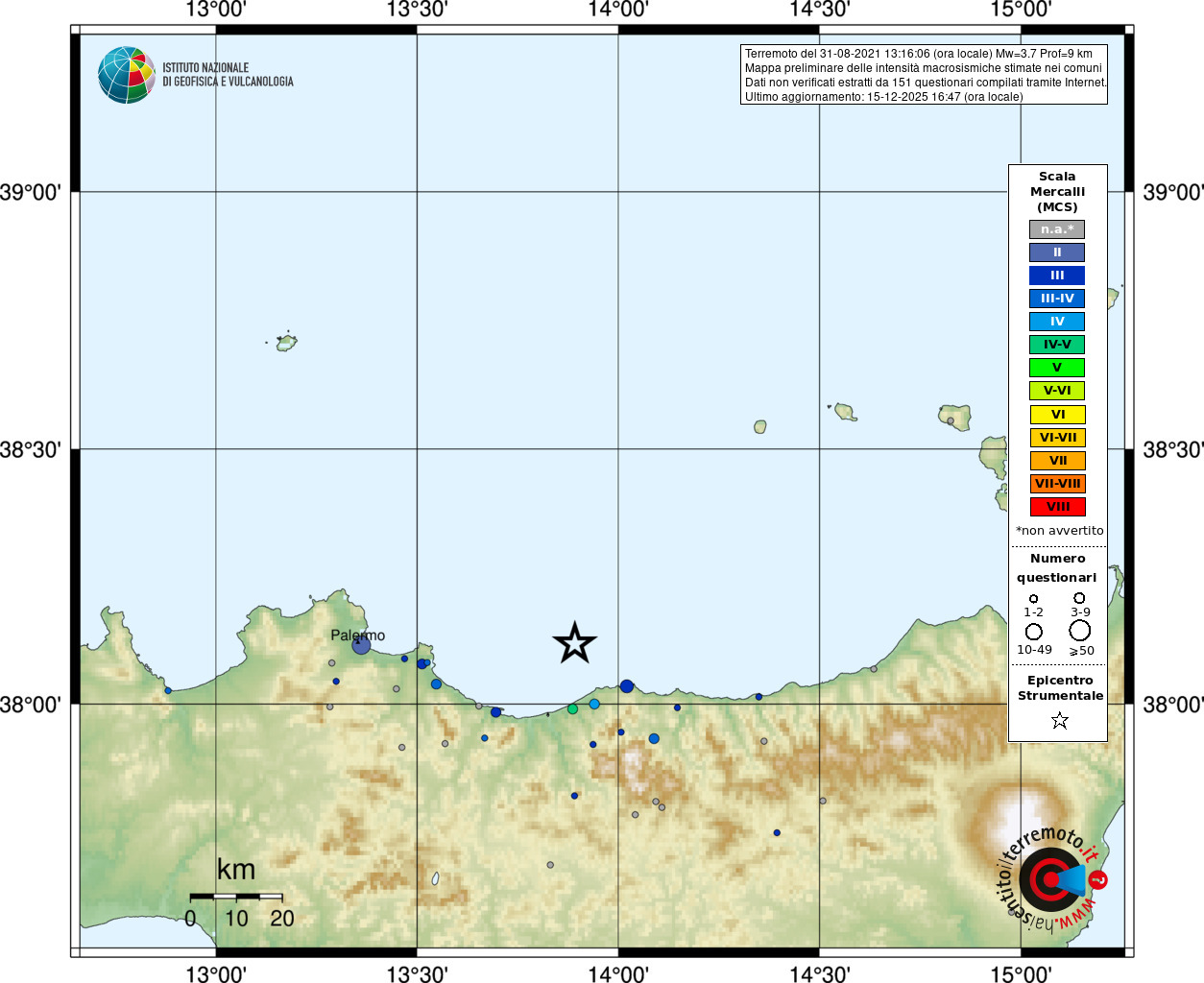Click the km scale bar
The width and height of the screenshot is (1204, 983).
[x=236, y=897]
